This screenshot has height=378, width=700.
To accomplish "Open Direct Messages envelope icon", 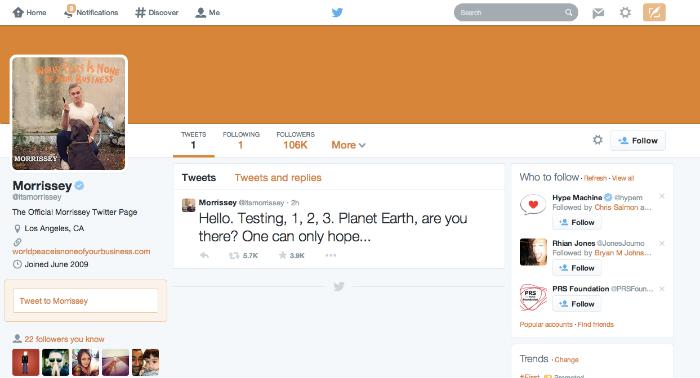I will coord(598,13).
